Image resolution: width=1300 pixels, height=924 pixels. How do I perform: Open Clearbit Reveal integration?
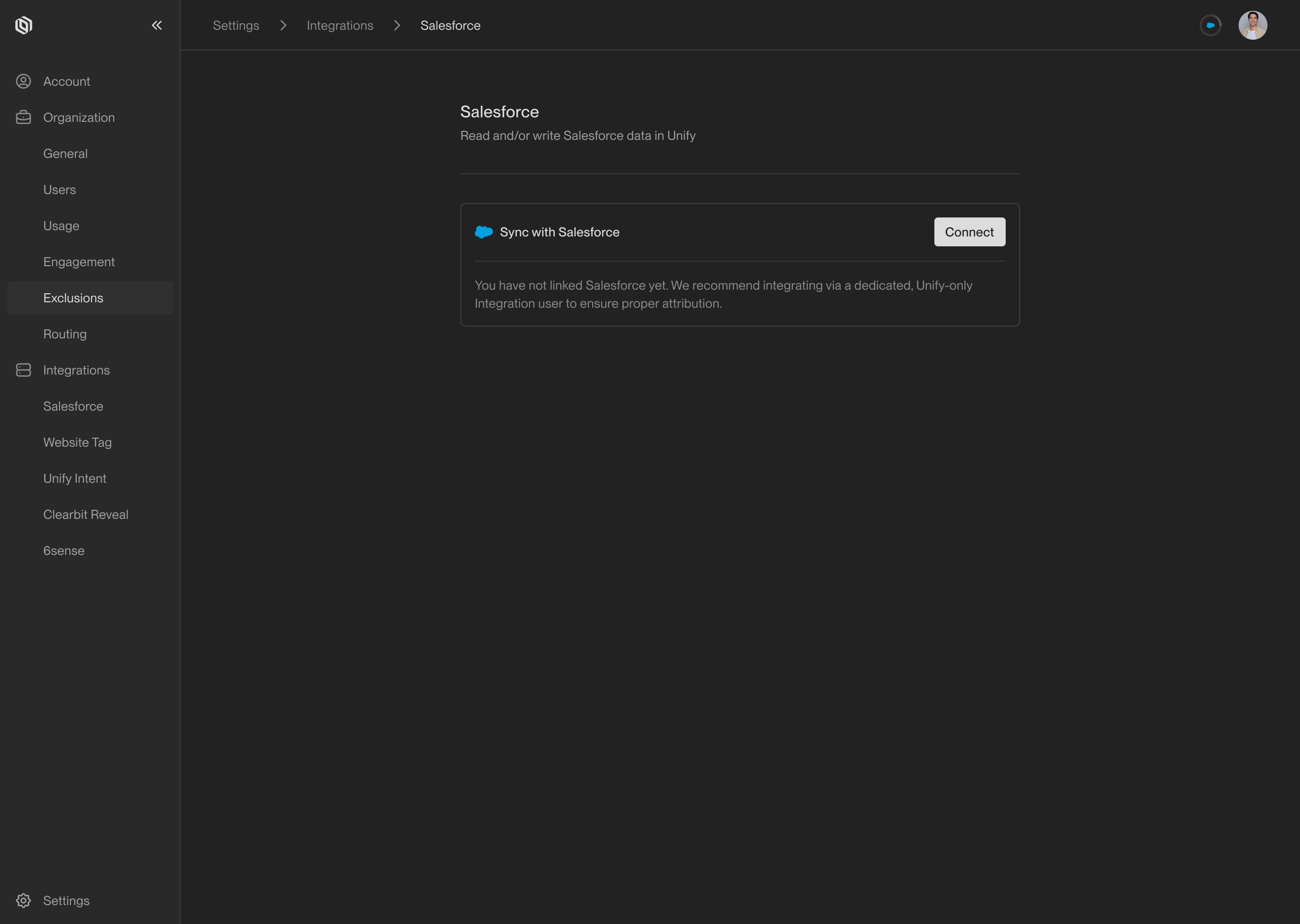(86, 514)
